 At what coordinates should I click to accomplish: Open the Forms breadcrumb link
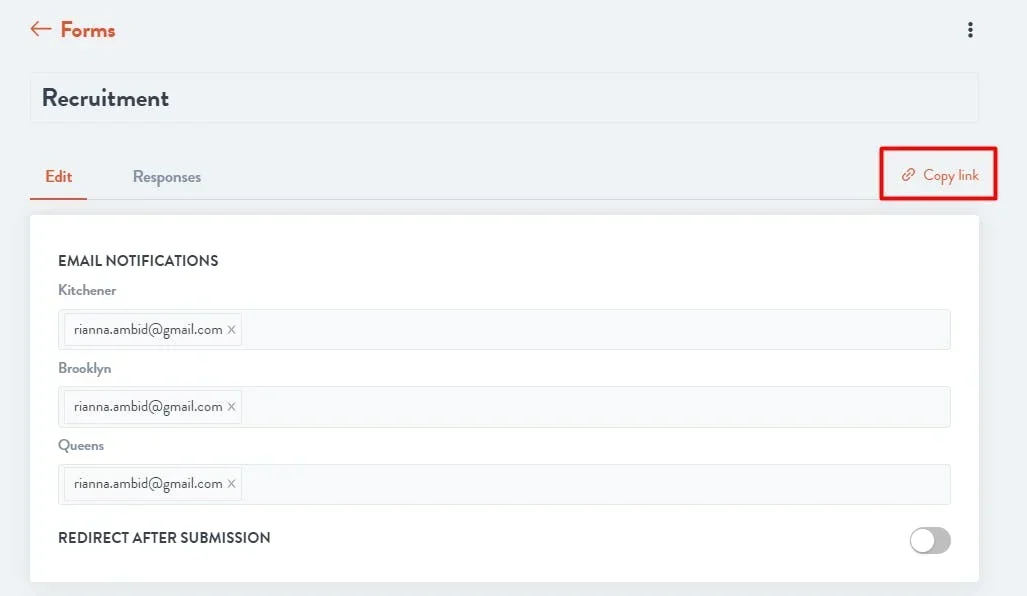click(x=88, y=30)
